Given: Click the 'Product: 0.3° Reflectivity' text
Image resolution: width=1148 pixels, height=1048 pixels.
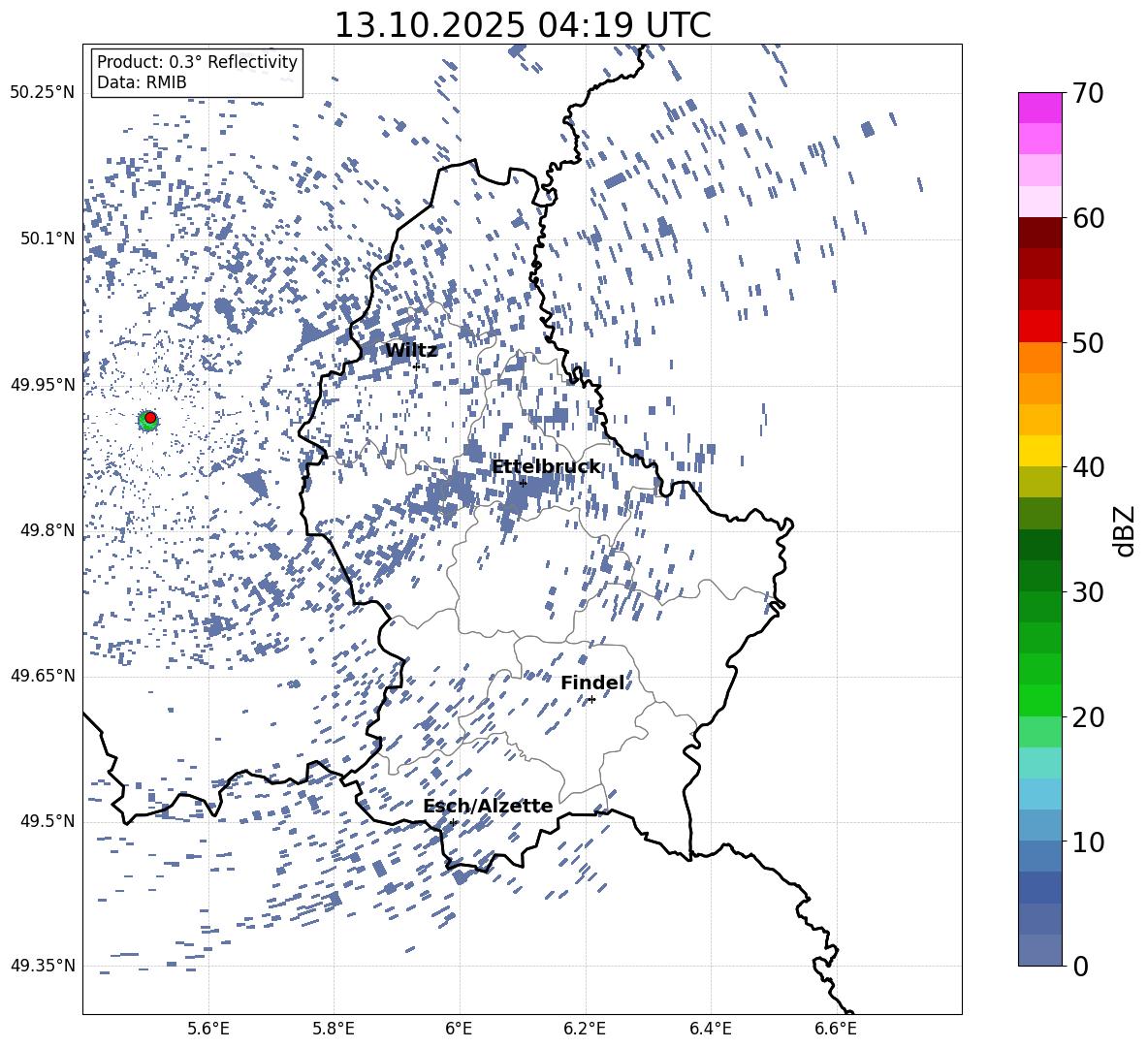Looking at the screenshot, I should point(197,62).
